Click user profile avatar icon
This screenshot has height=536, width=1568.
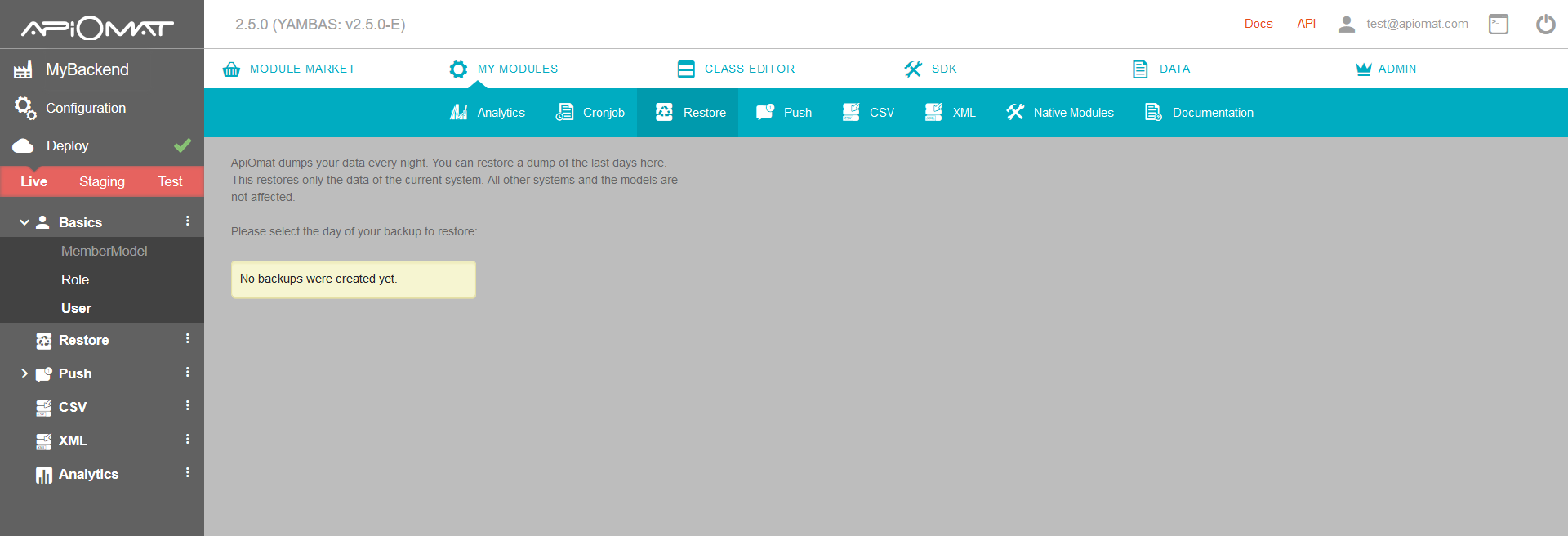tap(1347, 25)
